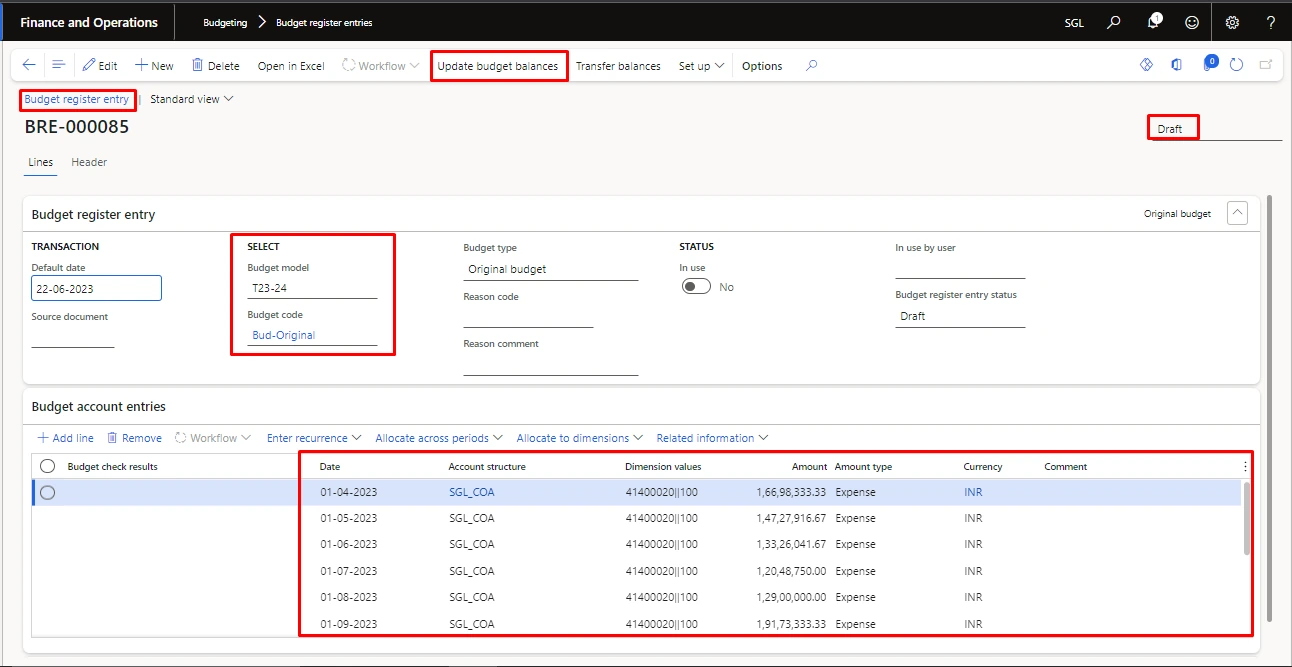
Task: Open the Enter recurrence dropdown
Action: click(313, 438)
